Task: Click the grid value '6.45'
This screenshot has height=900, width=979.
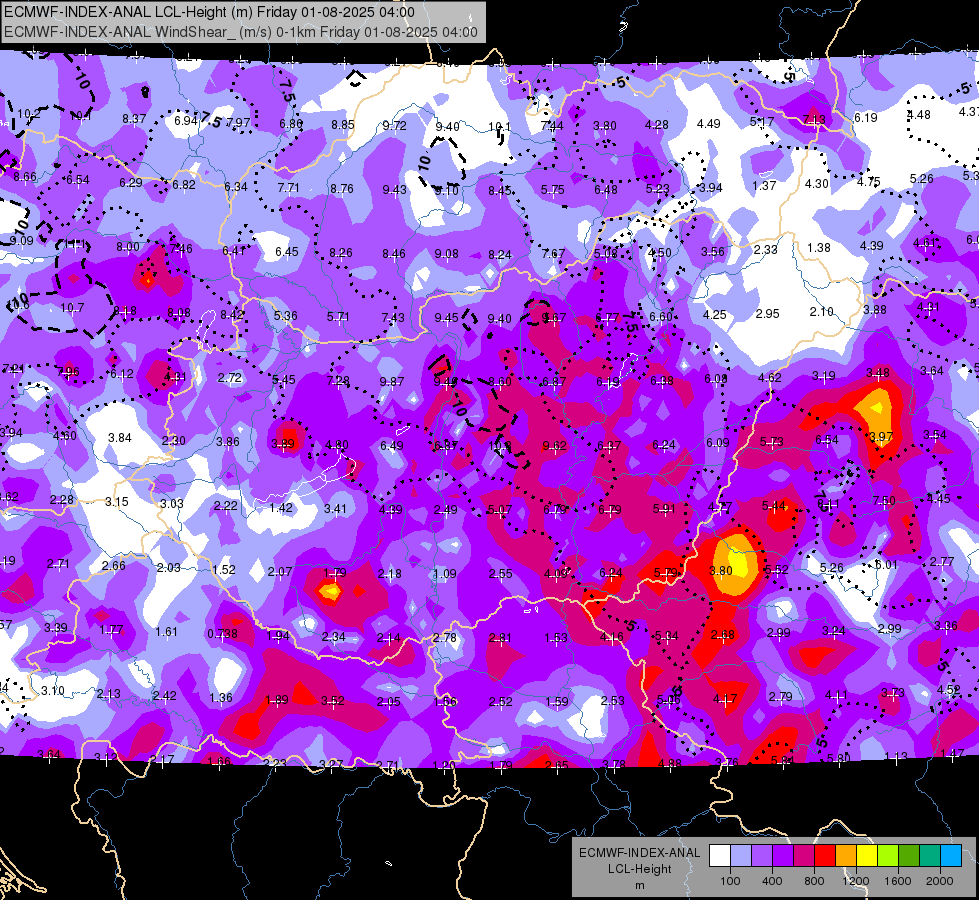Action: coord(287,251)
